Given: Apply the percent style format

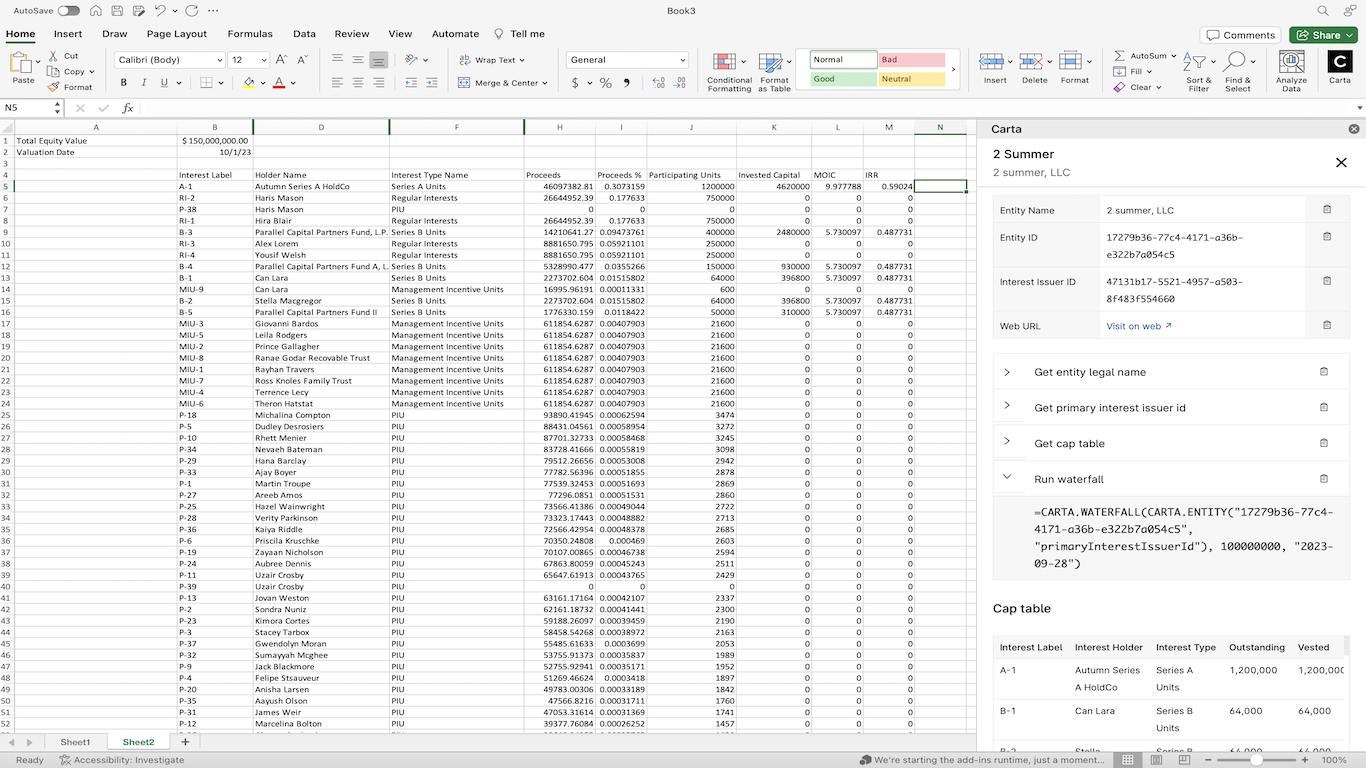Looking at the screenshot, I should pos(605,83).
